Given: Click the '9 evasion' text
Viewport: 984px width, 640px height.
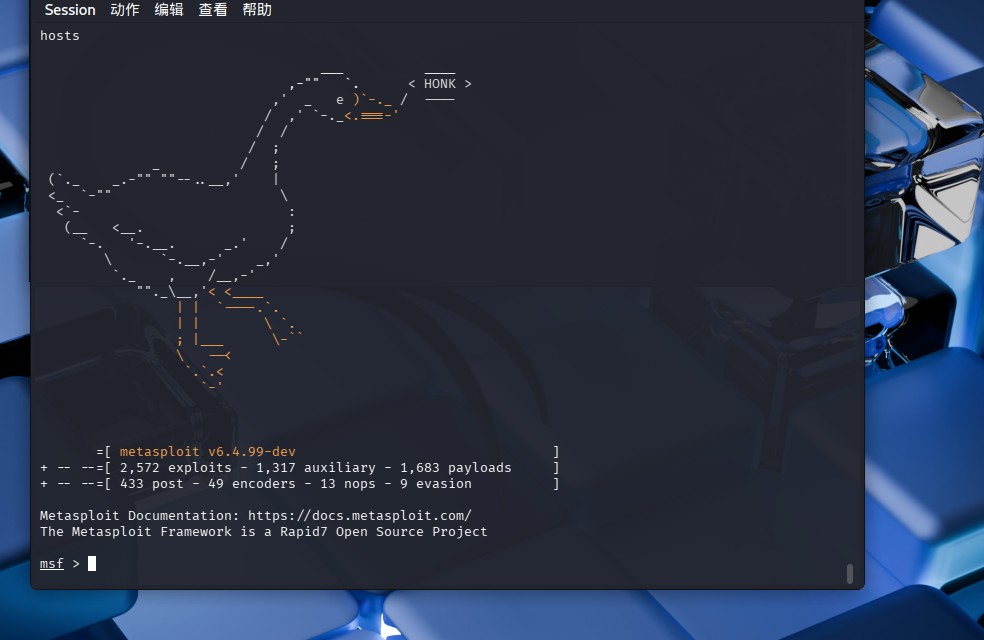Looking at the screenshot, I should [436, 484].
